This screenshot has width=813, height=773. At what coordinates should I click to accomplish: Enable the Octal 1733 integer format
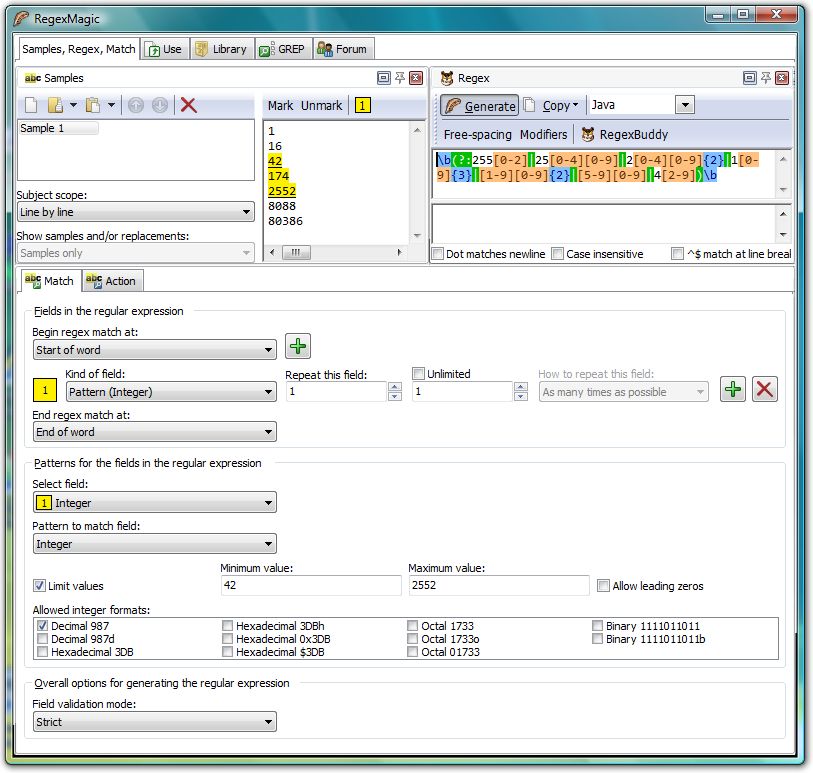click(x=412, y=624)
